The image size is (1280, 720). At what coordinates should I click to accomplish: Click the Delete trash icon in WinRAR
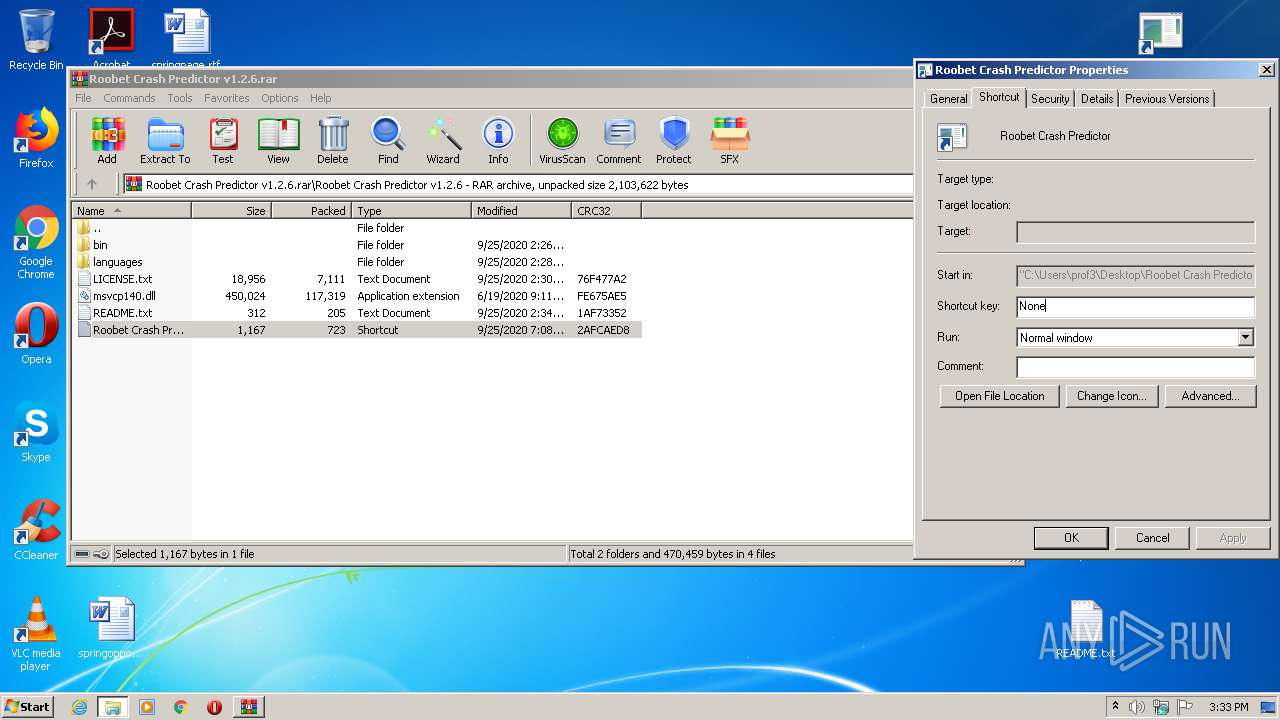point(333,141)
